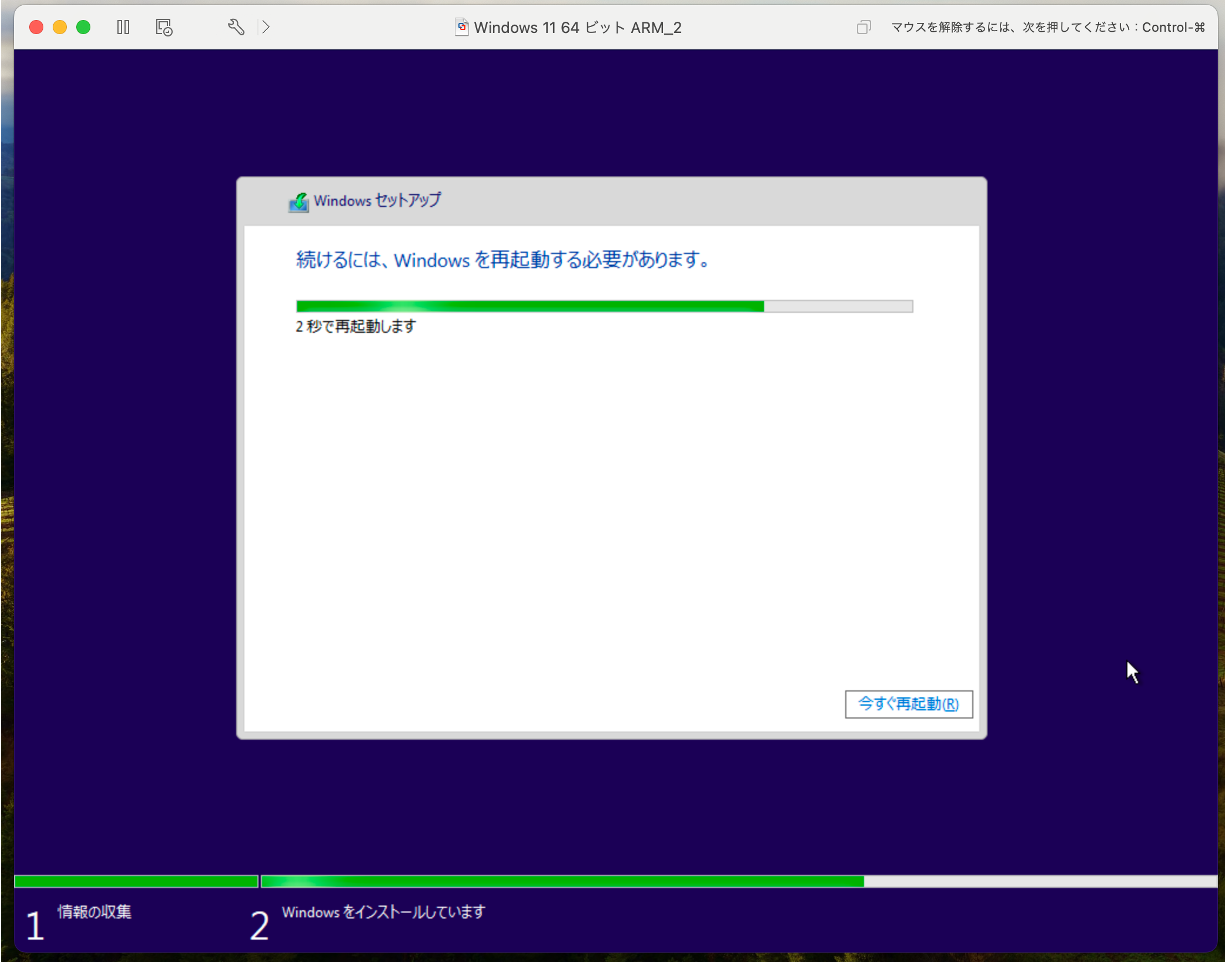Click the "Windows をインストールしています" step label

coord(383,912)
